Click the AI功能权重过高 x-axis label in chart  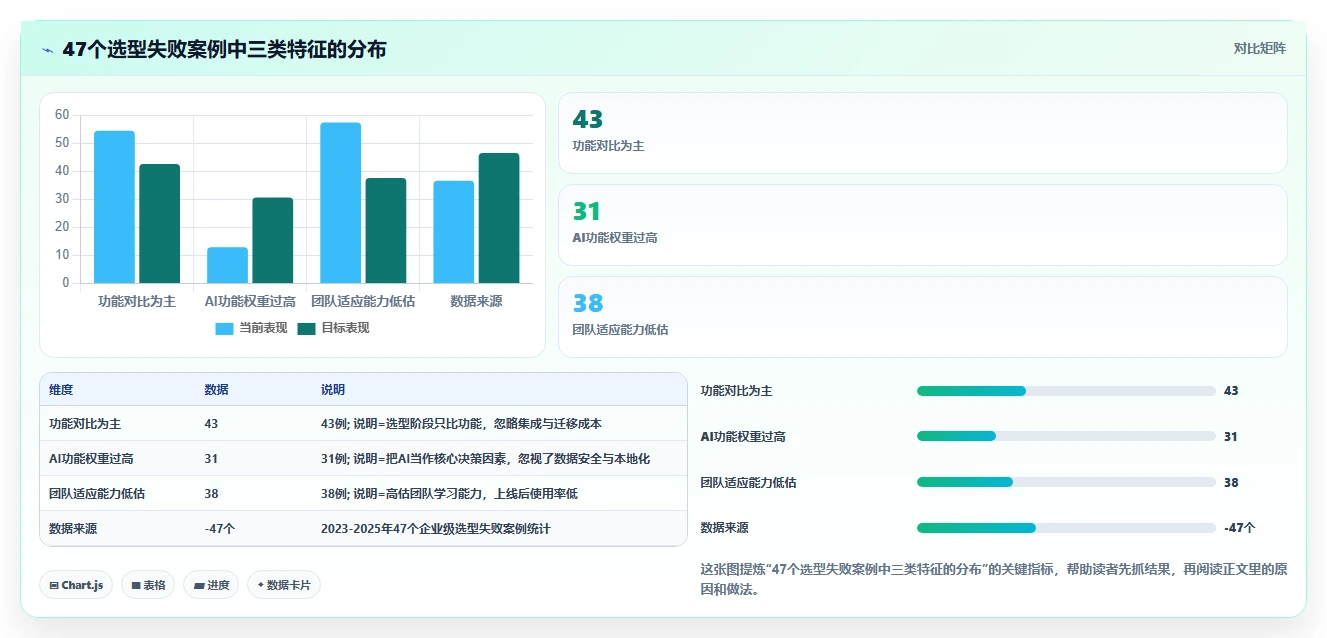pyautogui.click(x=250, y=301)
